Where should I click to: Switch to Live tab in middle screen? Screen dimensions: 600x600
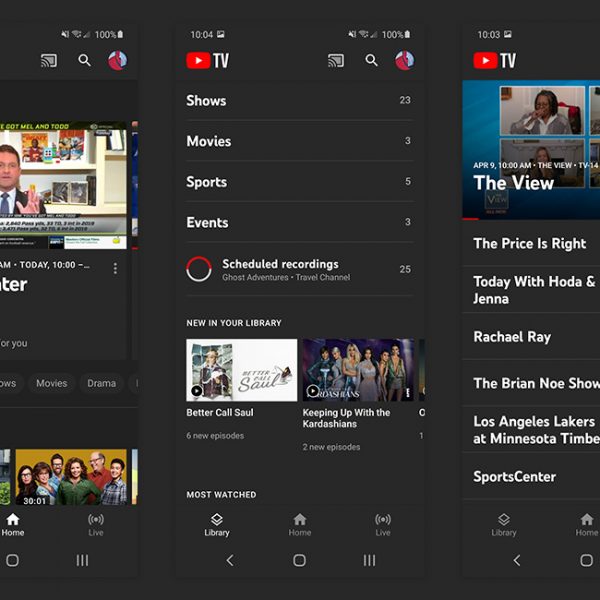click(x=383, y=525)
